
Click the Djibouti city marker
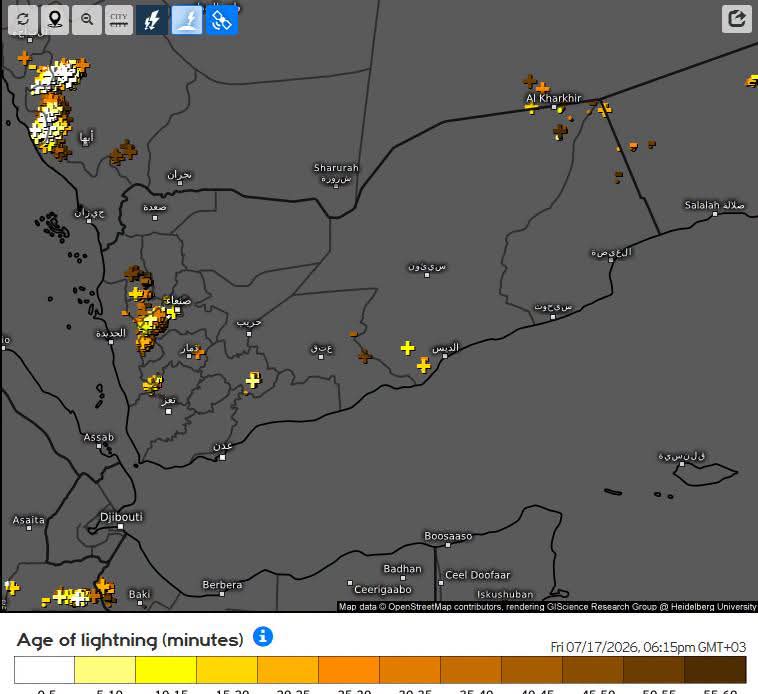120,527
